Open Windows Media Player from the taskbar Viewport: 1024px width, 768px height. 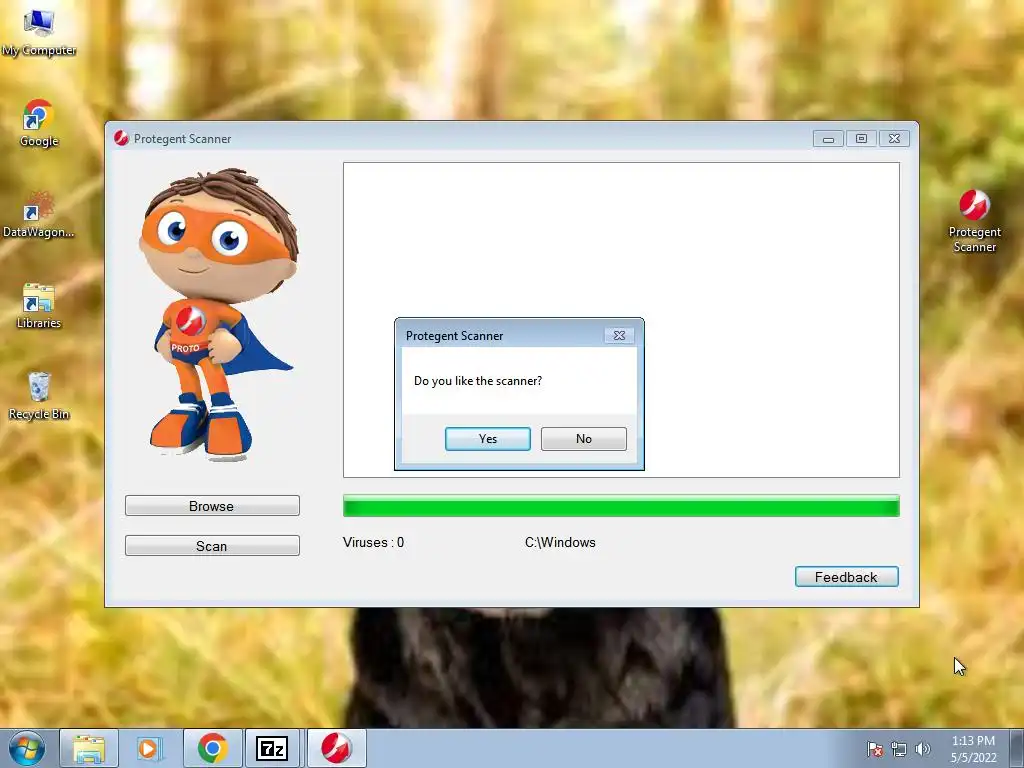click(149, 748)
